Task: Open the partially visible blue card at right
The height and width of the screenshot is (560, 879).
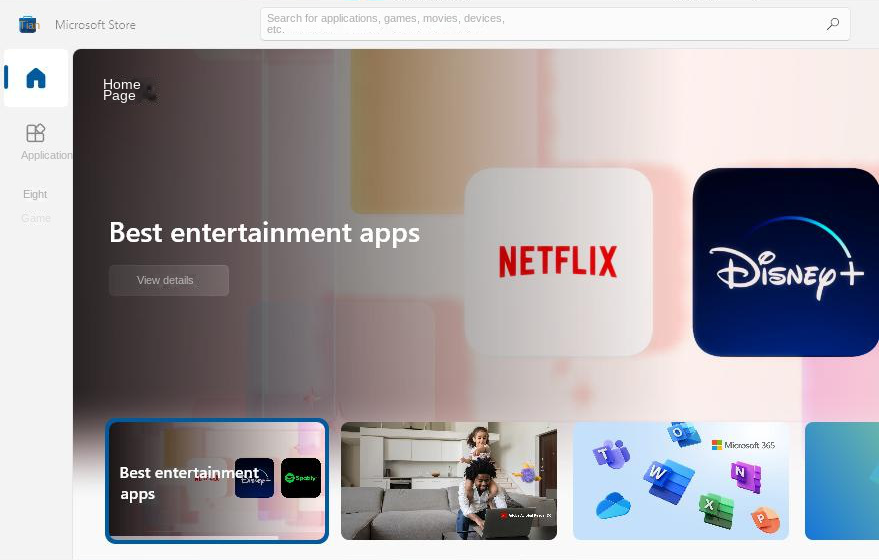Action: 841,481
